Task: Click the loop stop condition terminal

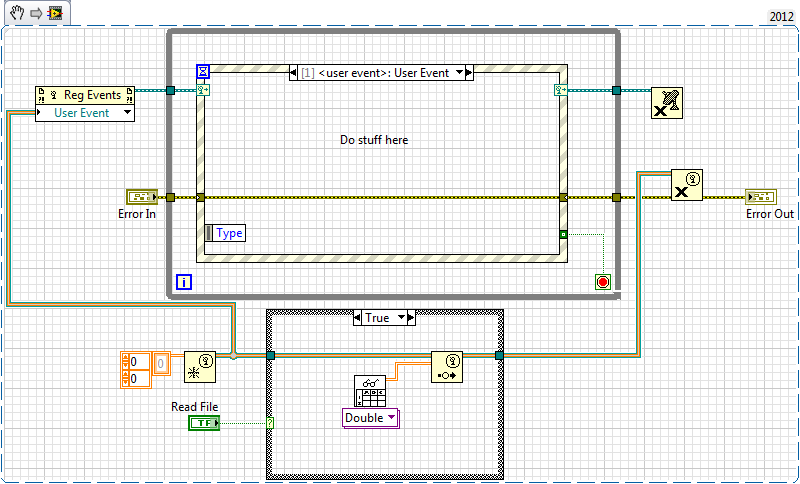Action: pos(602,282)
